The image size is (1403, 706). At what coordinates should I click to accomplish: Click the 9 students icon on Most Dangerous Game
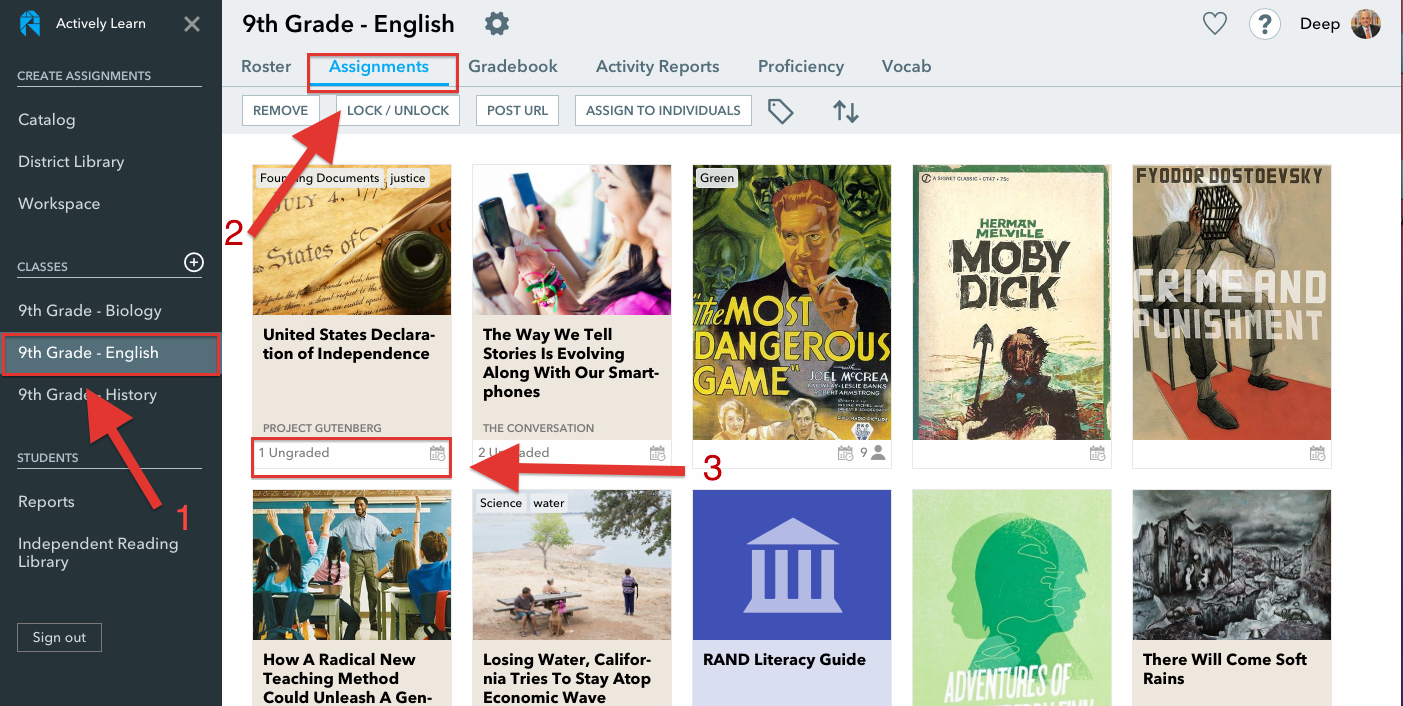pyautogui.click(x=873, y=453)
